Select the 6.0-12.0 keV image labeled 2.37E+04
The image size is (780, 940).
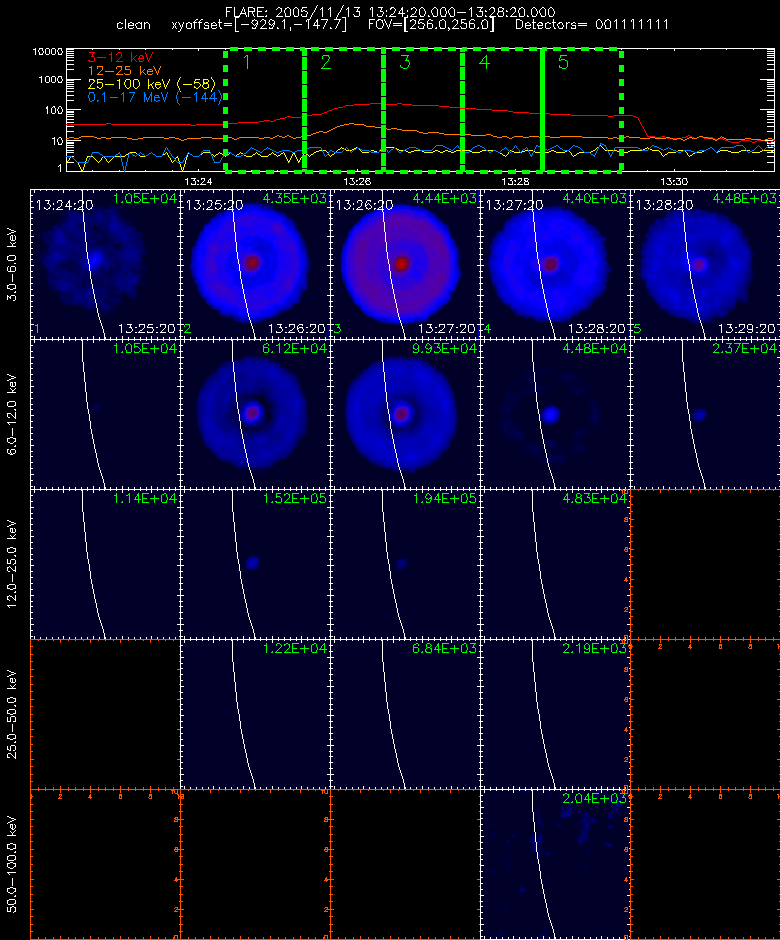[x=705, y=414]
